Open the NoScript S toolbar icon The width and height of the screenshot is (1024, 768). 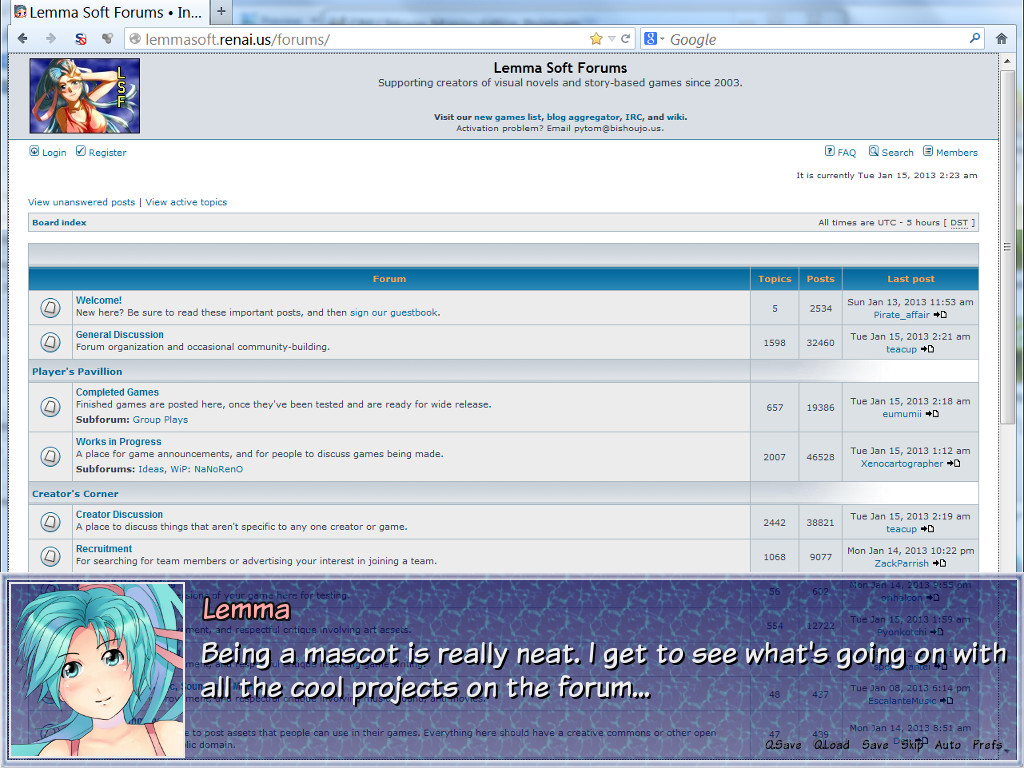(x=80, y=39)
